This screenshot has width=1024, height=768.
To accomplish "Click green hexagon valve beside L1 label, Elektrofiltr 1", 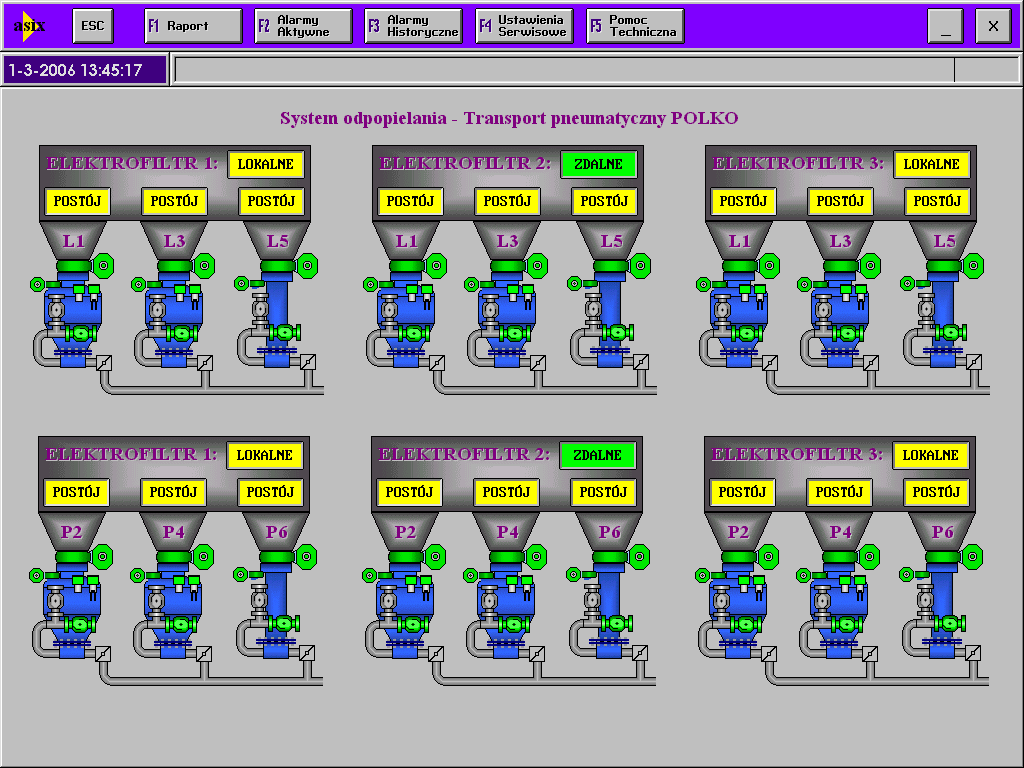I will coord(103,266).
